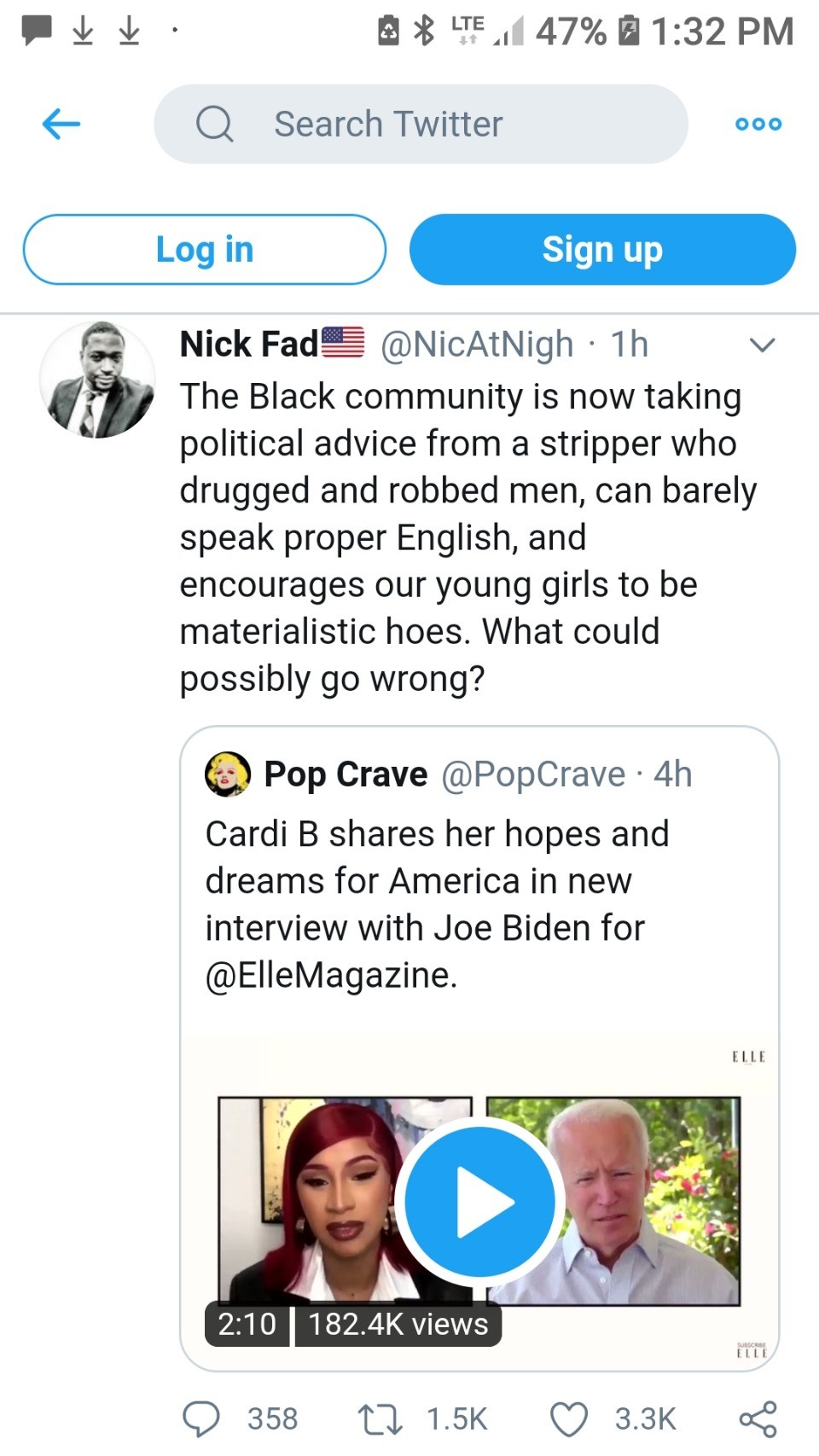Click the reply speech bubble icon
This screenshot has height=1456, width=819.
(x=201, y=1418)
